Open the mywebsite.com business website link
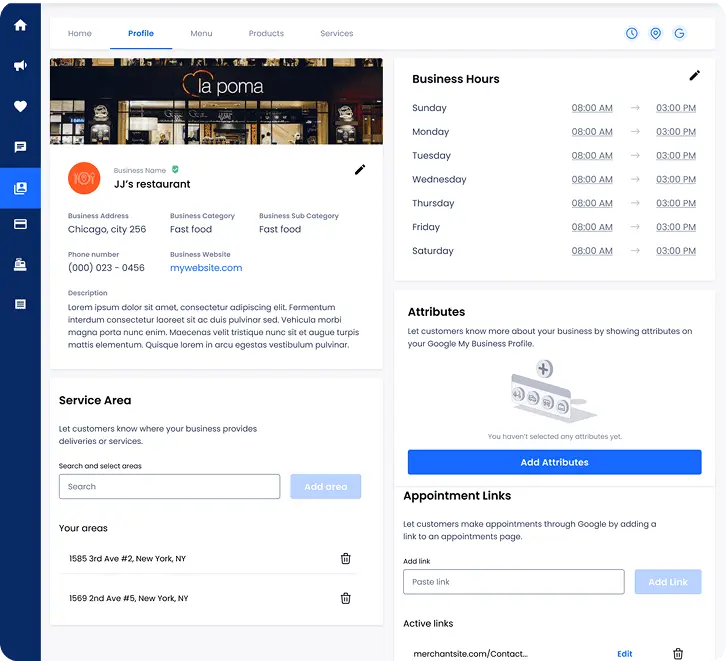Screen dimensions: 726x661 (x=206, y=268)
